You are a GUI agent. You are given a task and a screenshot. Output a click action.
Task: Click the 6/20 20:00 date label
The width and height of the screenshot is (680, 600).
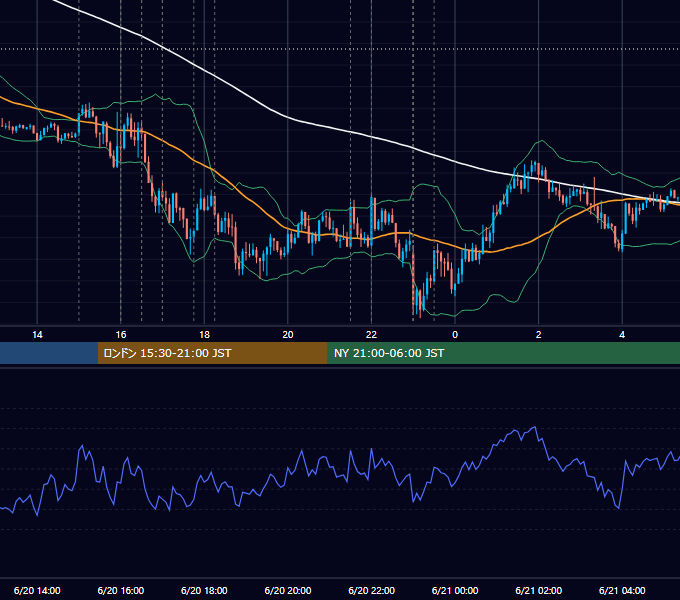click(x=288, y=590)
